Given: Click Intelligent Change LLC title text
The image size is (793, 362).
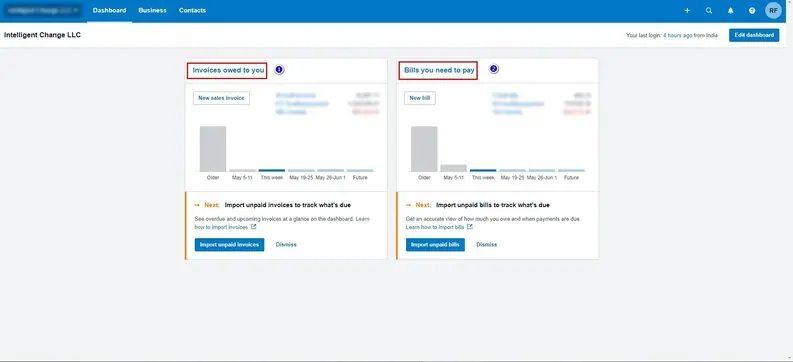Looking at the screenshot, I should pos(42,35).
